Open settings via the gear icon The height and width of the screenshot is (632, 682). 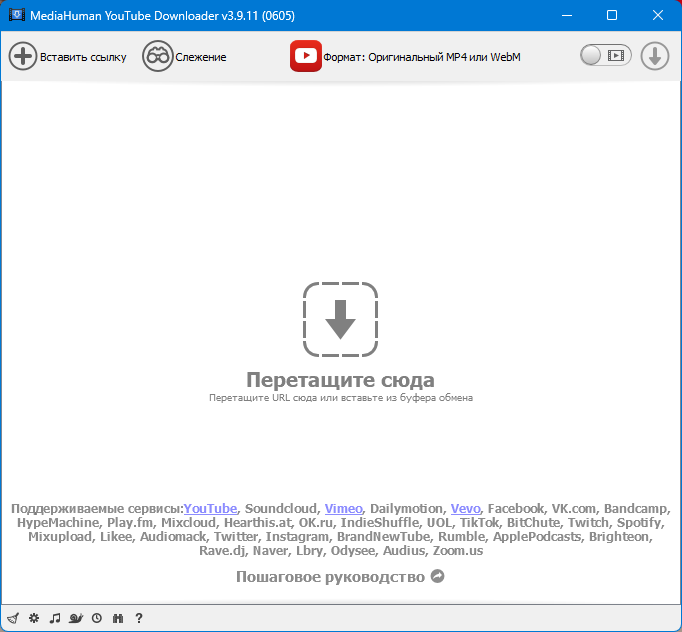click(34, 618)
